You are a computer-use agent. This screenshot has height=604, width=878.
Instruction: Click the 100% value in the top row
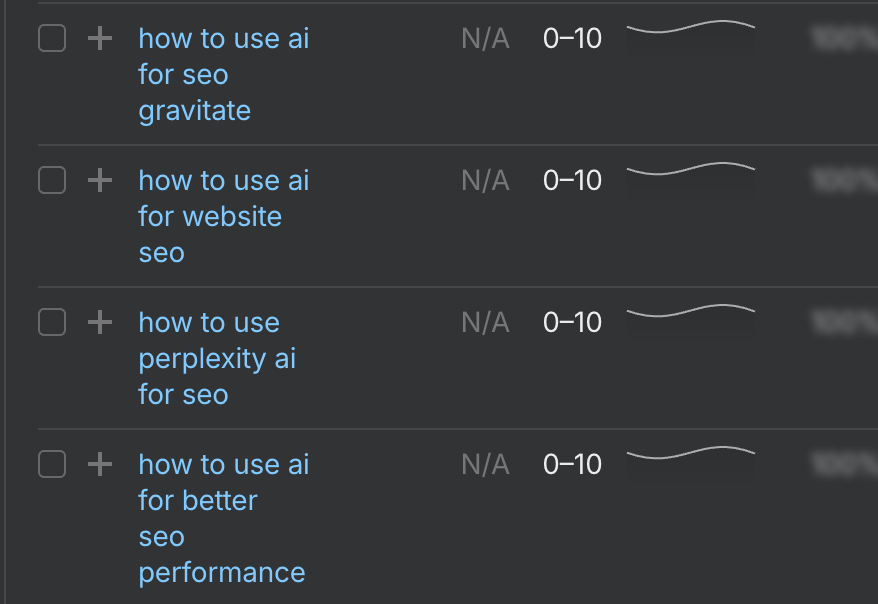coord(848,38)
